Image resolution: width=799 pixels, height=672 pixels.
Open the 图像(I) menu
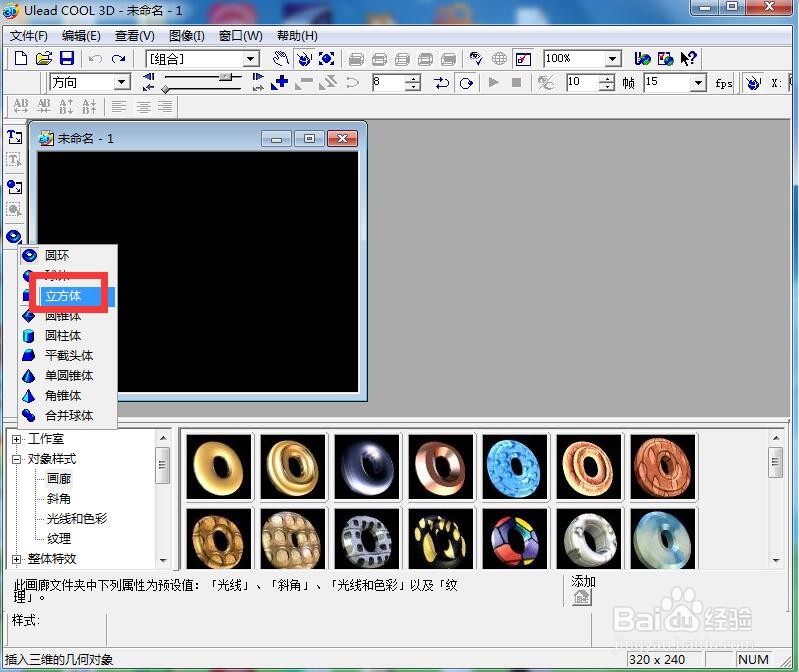[187, 36]
